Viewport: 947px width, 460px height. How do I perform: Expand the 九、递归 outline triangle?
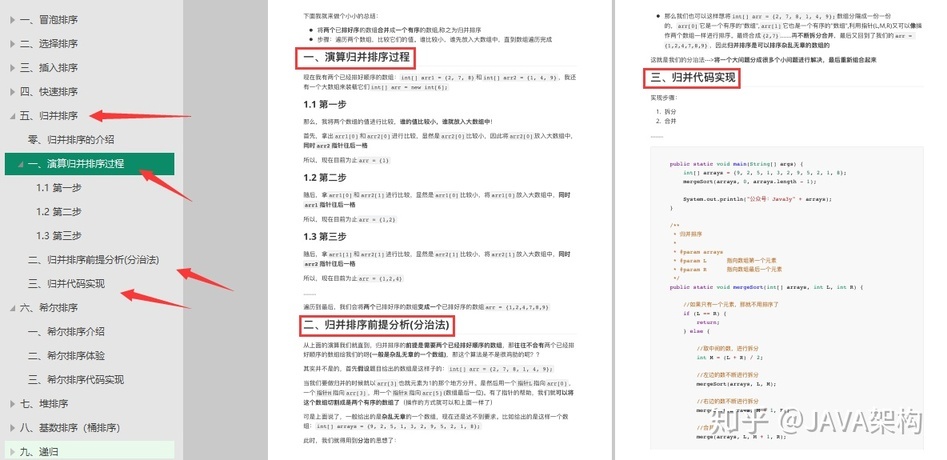point(12,452)
